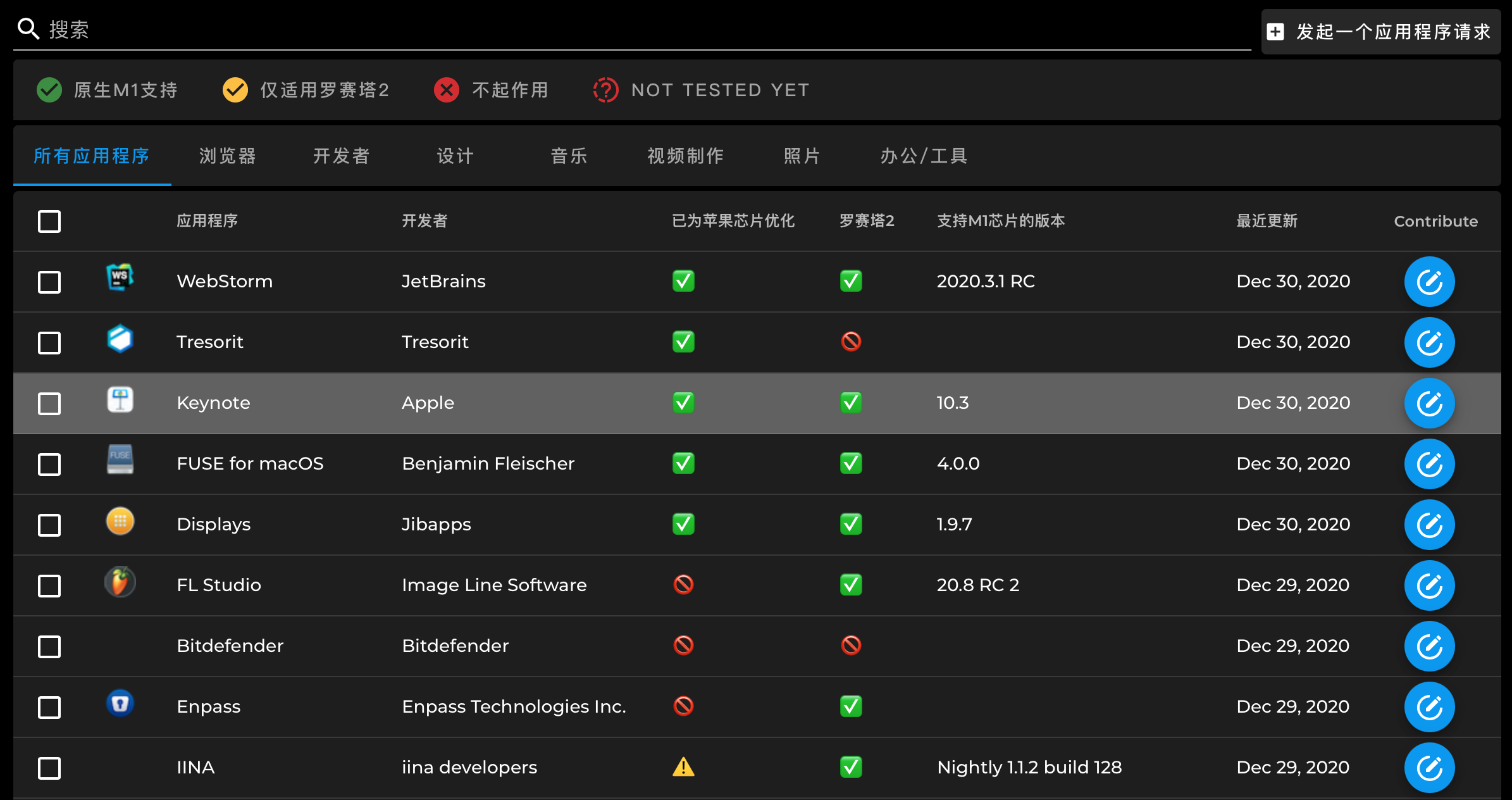Switch to the 音乐 tab

click(x=569, y=156)
